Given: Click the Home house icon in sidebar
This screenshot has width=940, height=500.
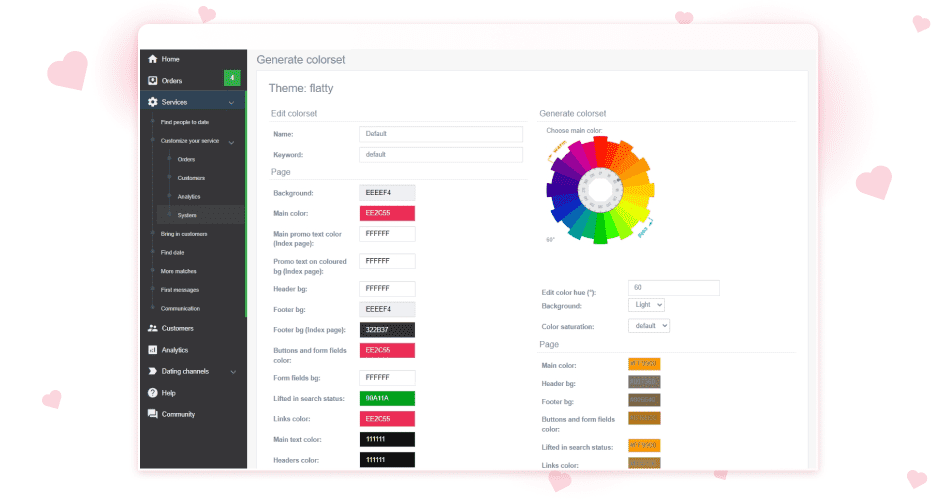Looking at the screenshot, I should click(152, 59).
